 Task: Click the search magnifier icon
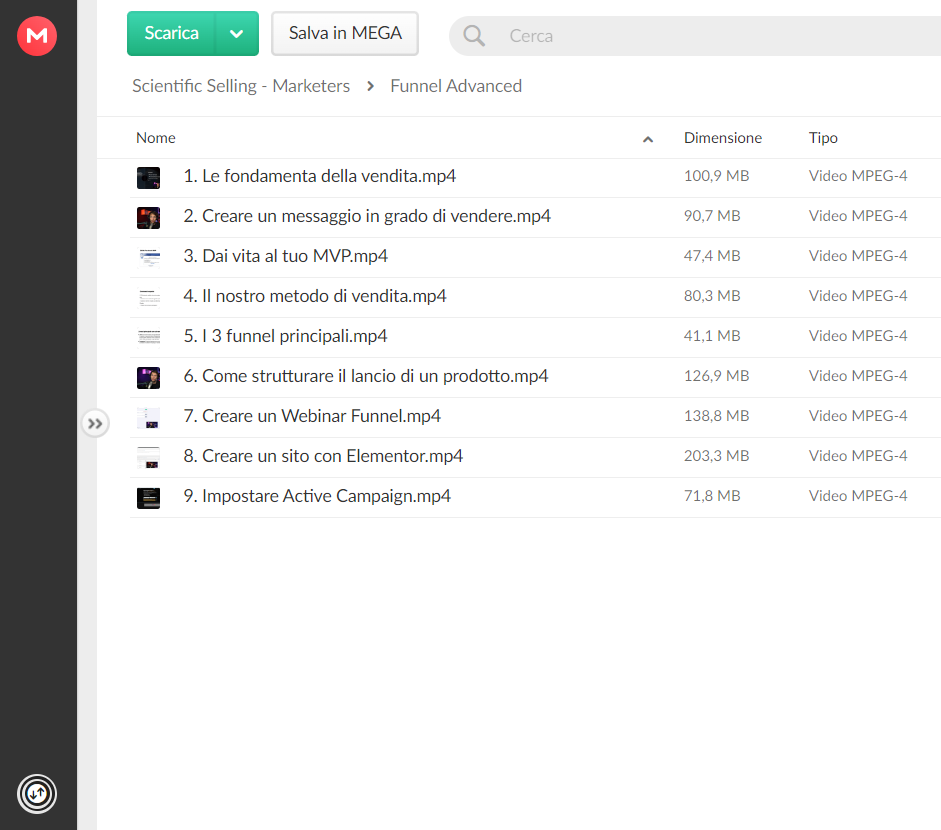[474, 36]
